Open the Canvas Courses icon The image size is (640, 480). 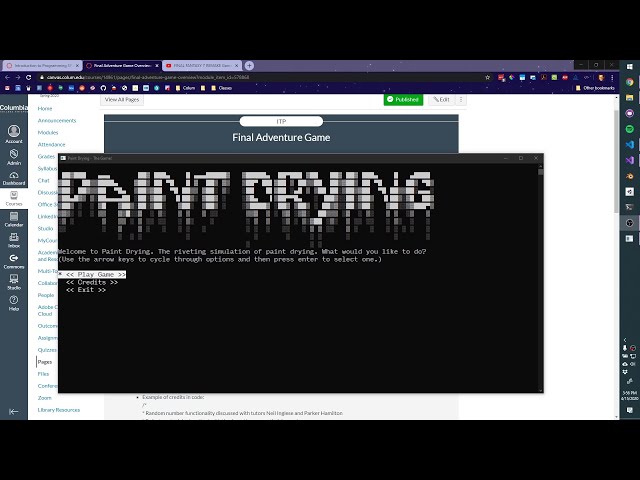tap(13, 198)
